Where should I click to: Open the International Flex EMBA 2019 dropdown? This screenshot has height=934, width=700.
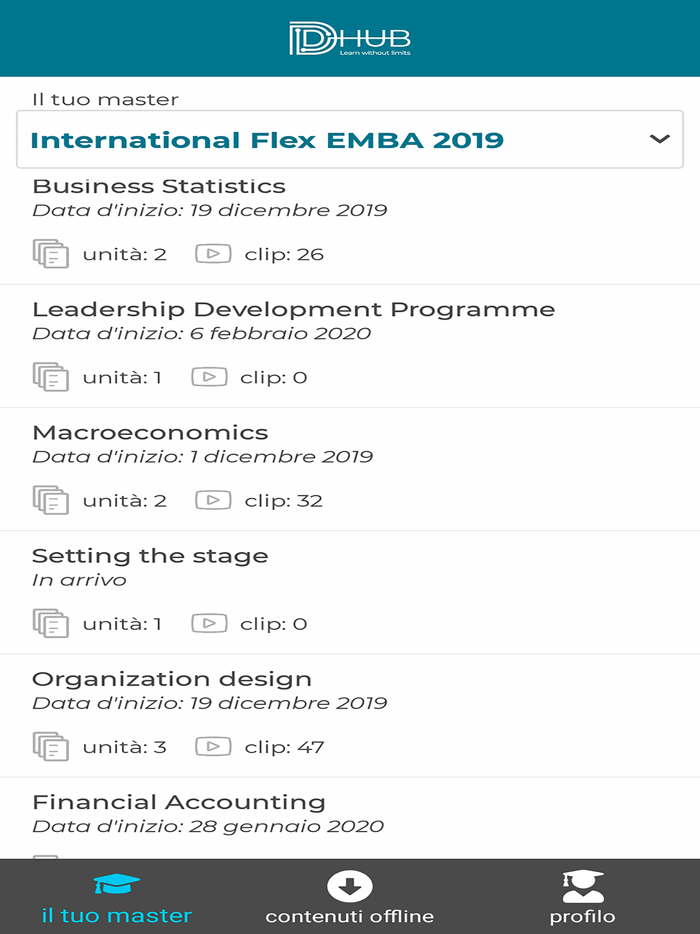click(x=267, y=140)
